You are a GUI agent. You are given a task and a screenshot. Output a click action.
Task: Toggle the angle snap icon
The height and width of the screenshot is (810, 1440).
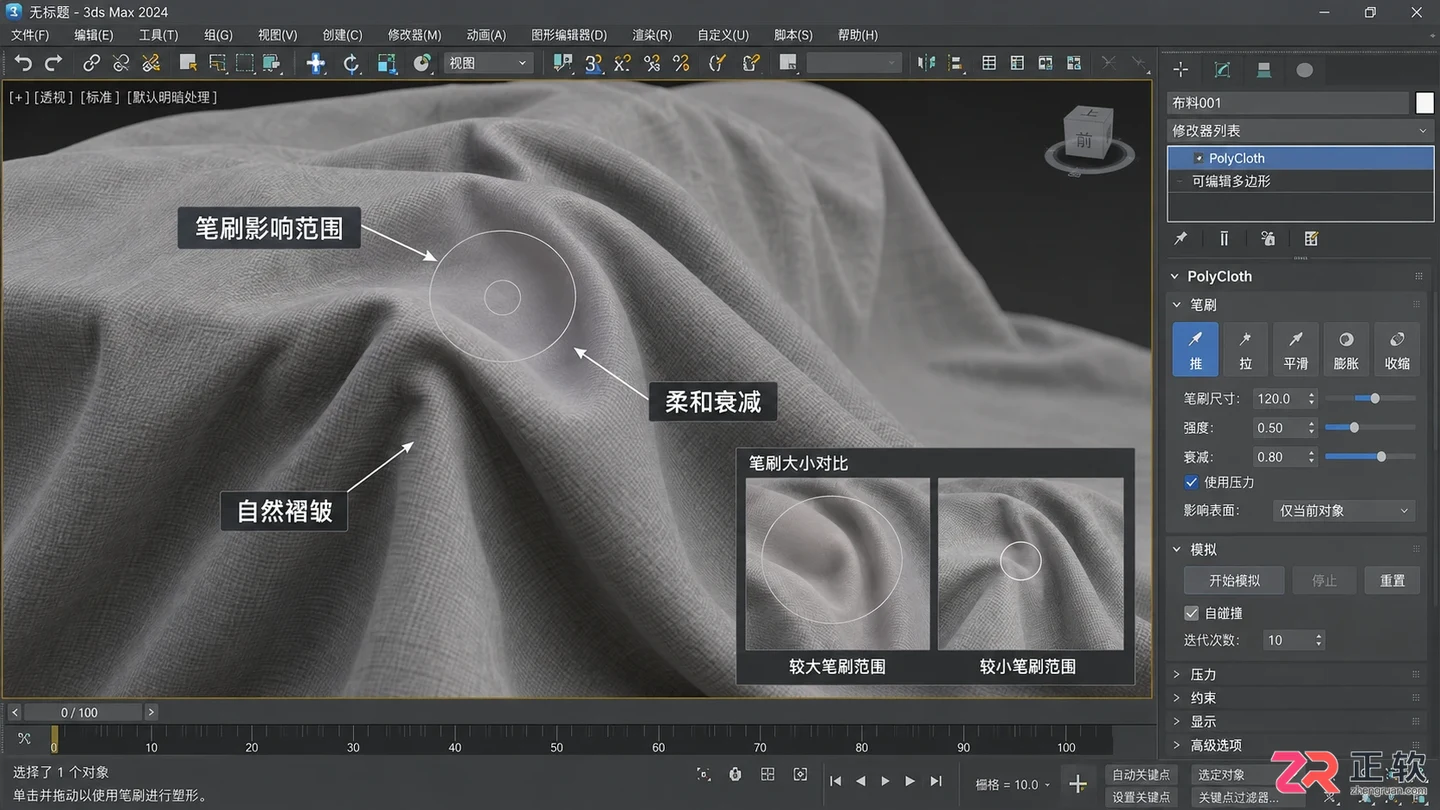[x=622, y=63]
